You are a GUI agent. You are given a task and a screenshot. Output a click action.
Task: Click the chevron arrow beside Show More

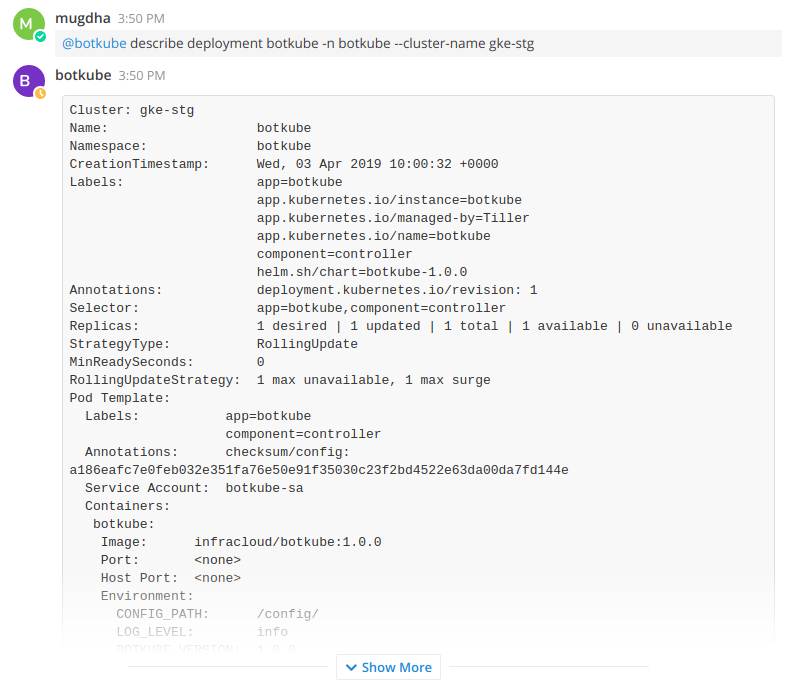tap(351, 667)
